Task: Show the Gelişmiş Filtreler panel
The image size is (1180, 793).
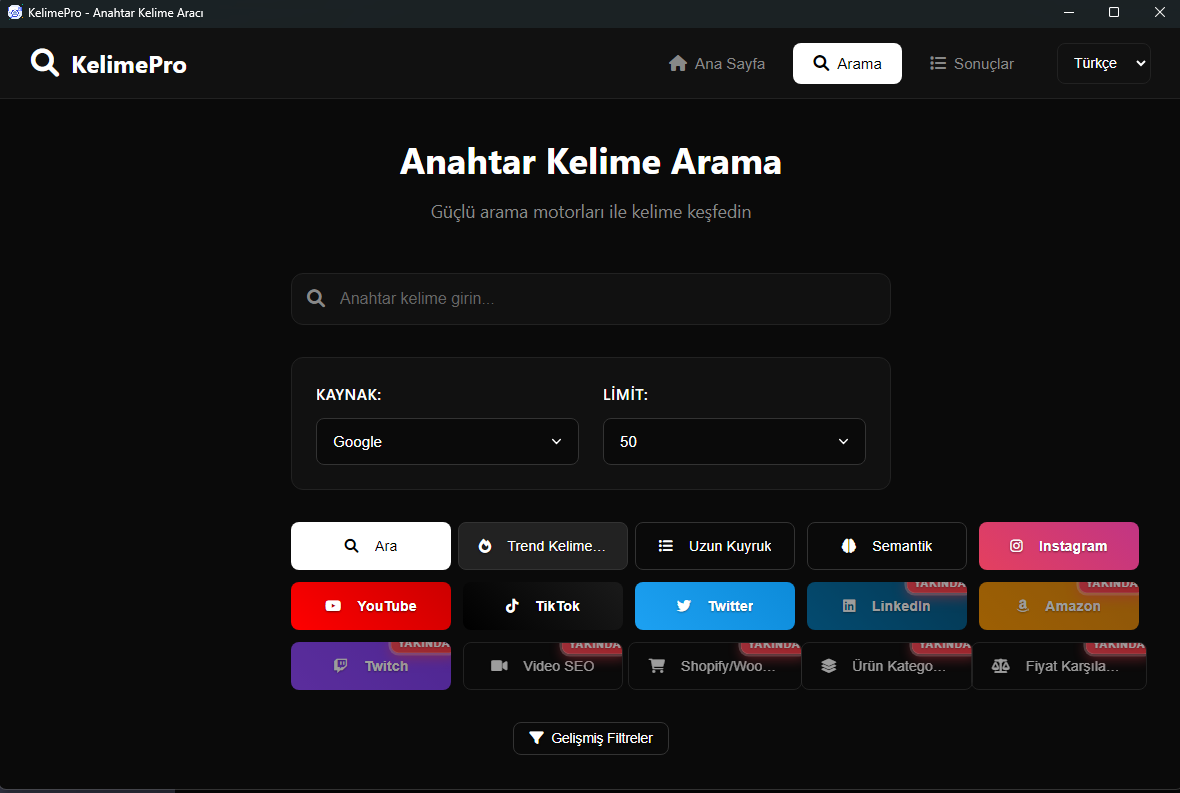Action: click(591, 738)
